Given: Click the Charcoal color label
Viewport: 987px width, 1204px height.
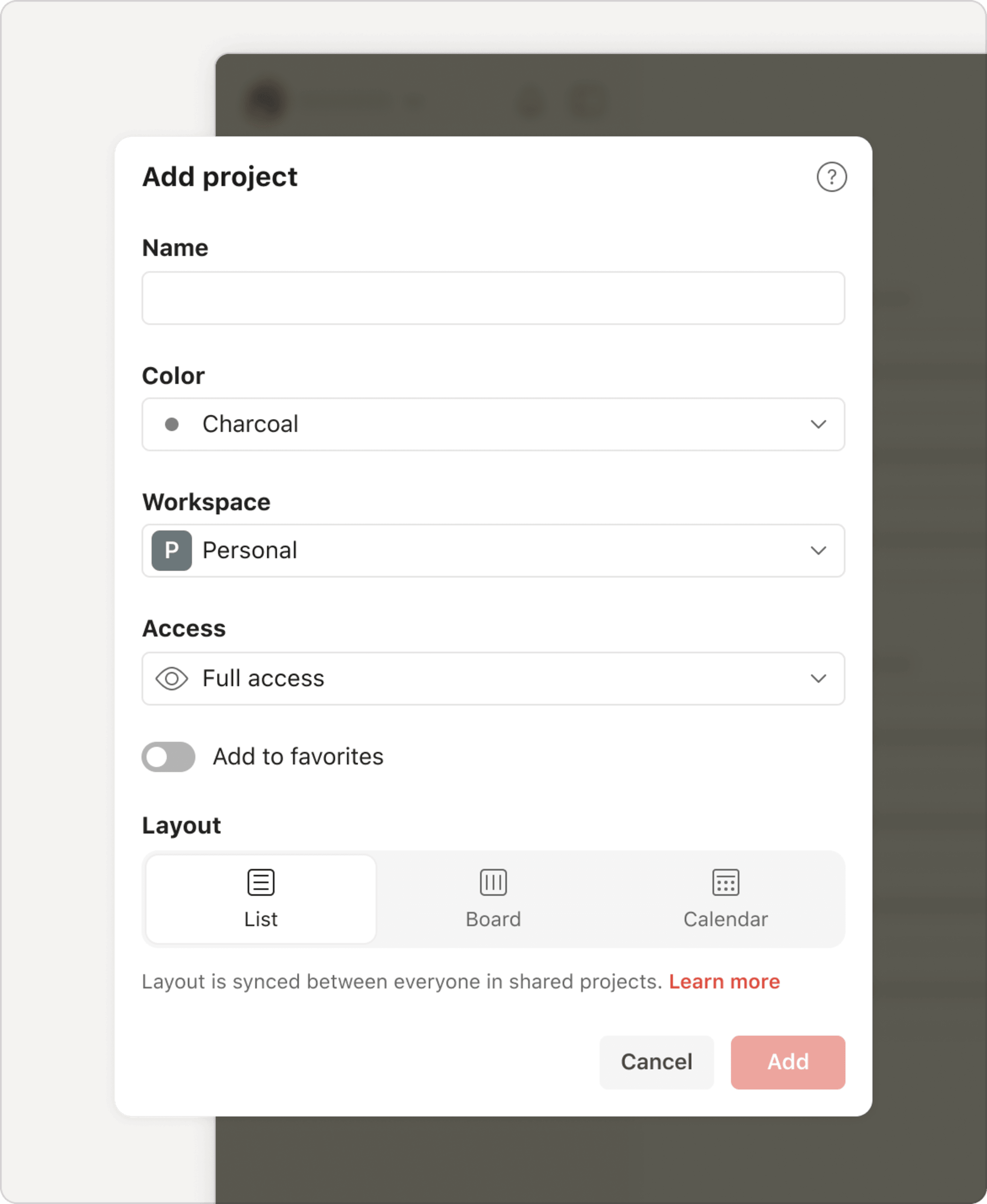Looking at the screenshot, I should tap(250, 424).
